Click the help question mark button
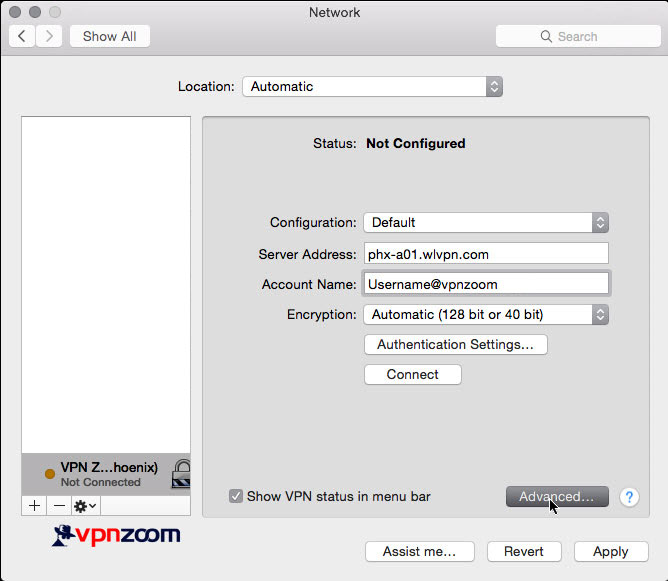Image resolution: width=668 pixels, height=581 pixels. click(629, 497)
